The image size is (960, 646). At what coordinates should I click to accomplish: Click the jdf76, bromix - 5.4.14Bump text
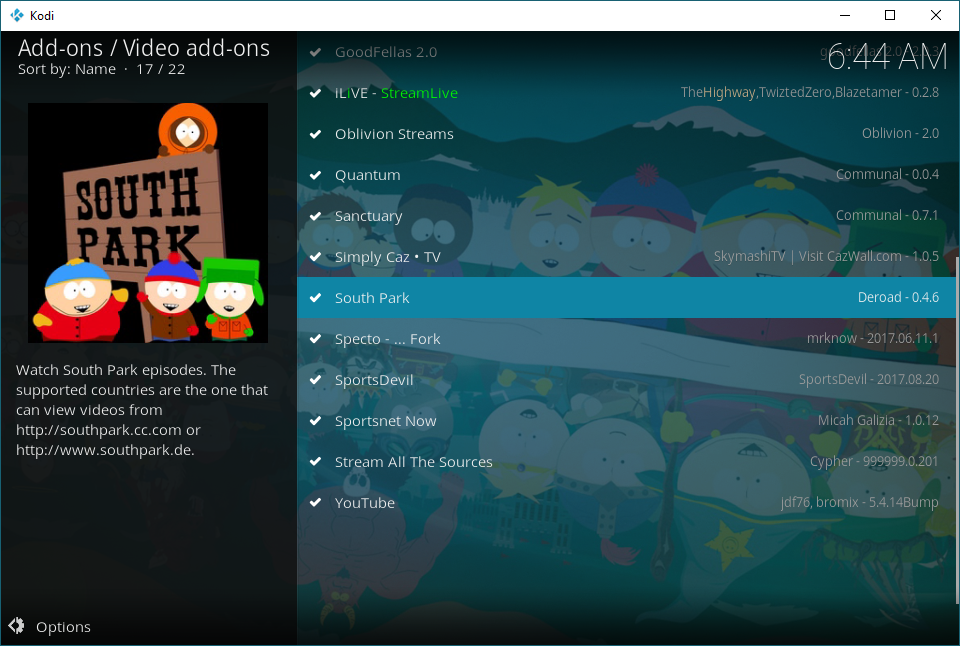860,503
